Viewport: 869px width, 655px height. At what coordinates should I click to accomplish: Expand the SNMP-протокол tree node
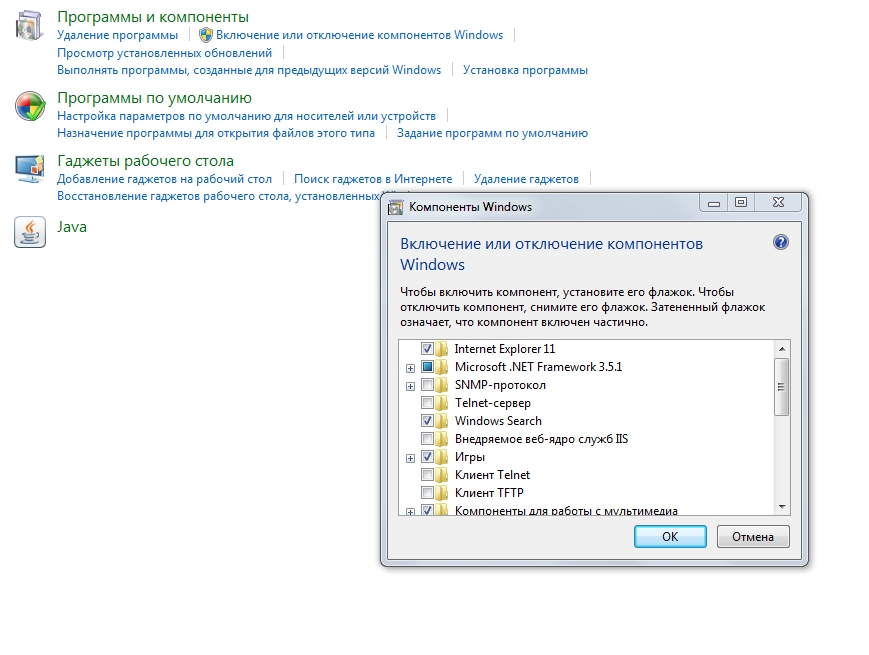pos(410,386)
